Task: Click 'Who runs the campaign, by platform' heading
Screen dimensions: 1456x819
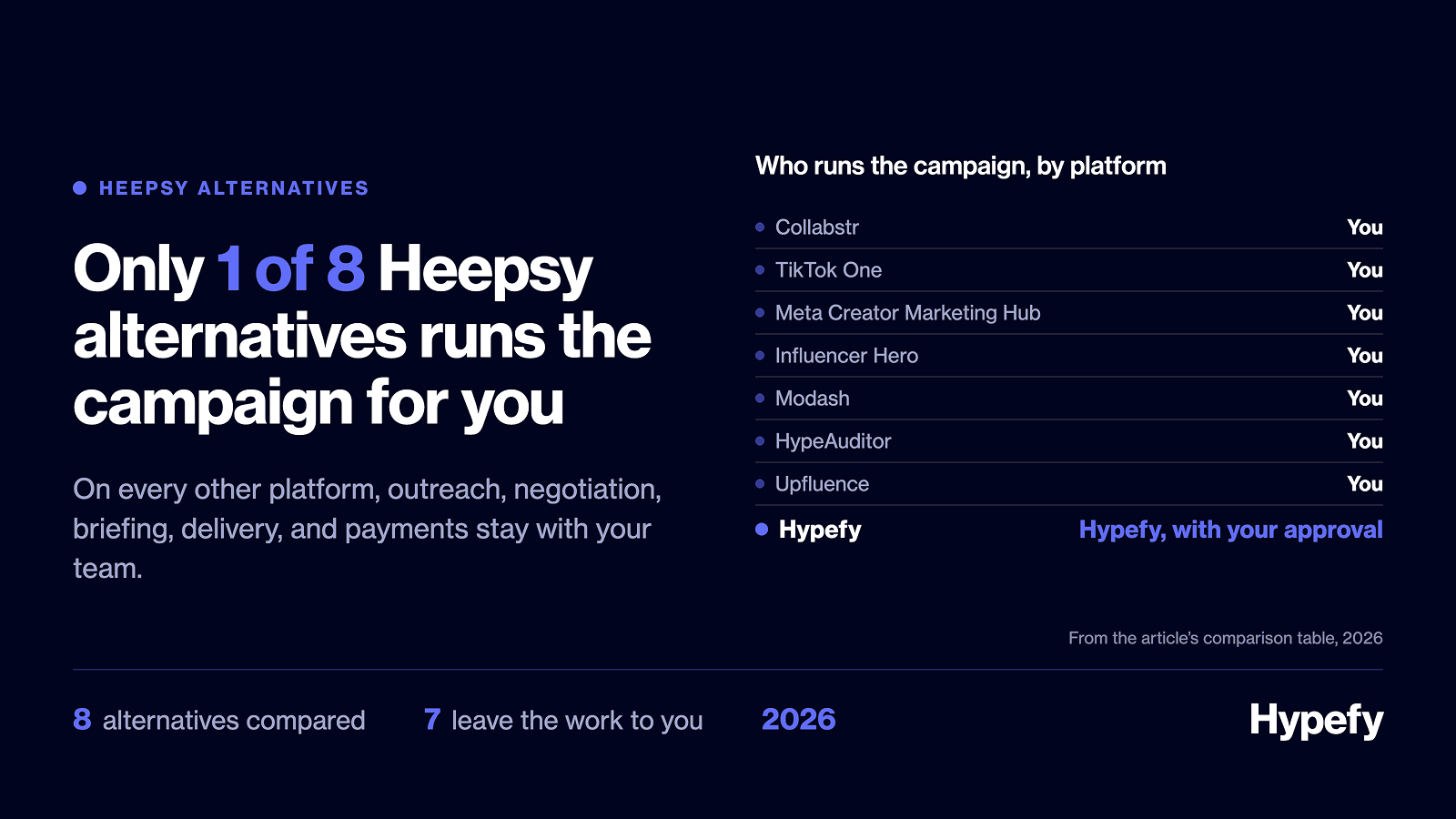Action: coord(961,167)
